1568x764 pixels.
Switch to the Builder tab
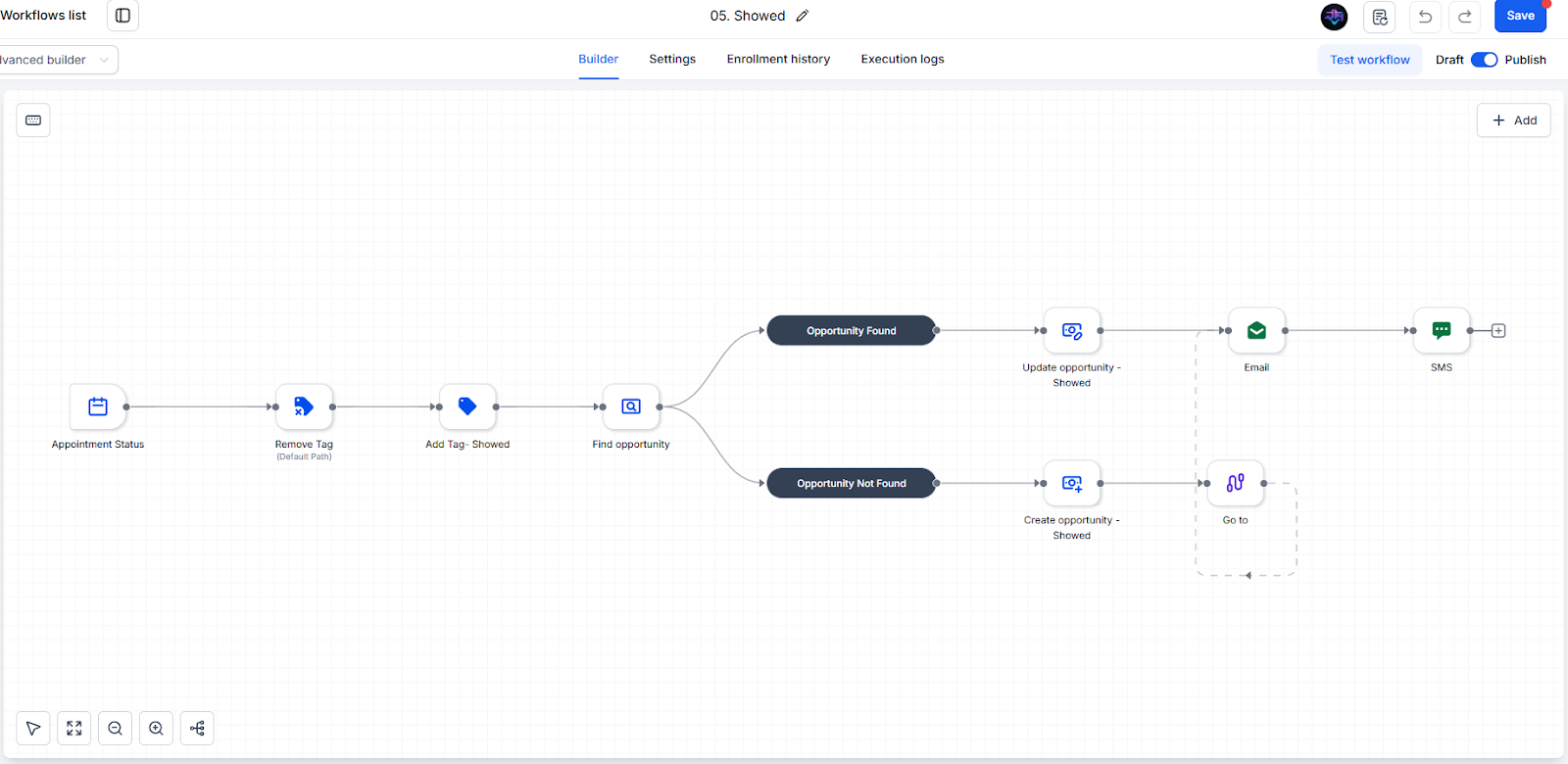pyautogui.click(x=599, y=59)
